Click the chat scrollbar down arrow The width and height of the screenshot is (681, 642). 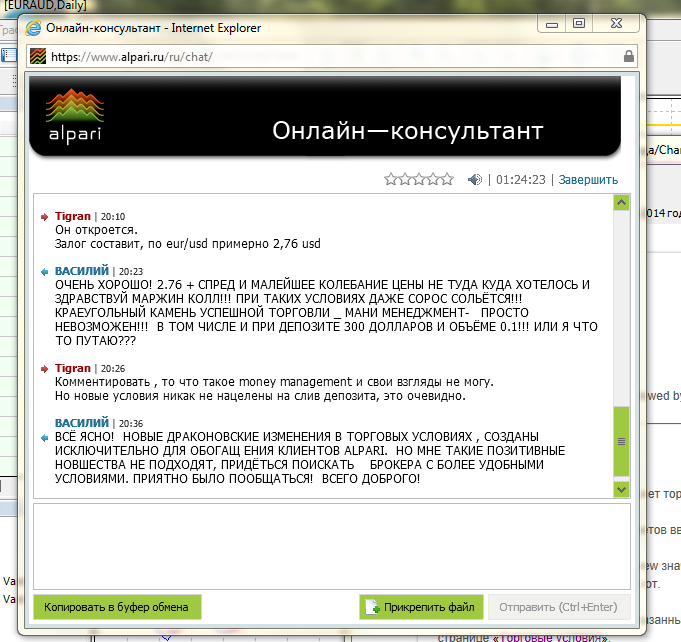pos(621,490)
